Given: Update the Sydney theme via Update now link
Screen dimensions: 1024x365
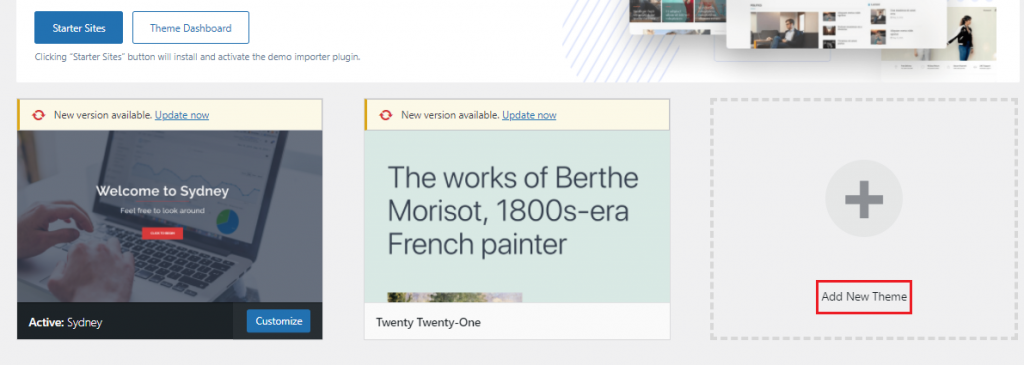Looking at the screenshot, I should [182, 115].
